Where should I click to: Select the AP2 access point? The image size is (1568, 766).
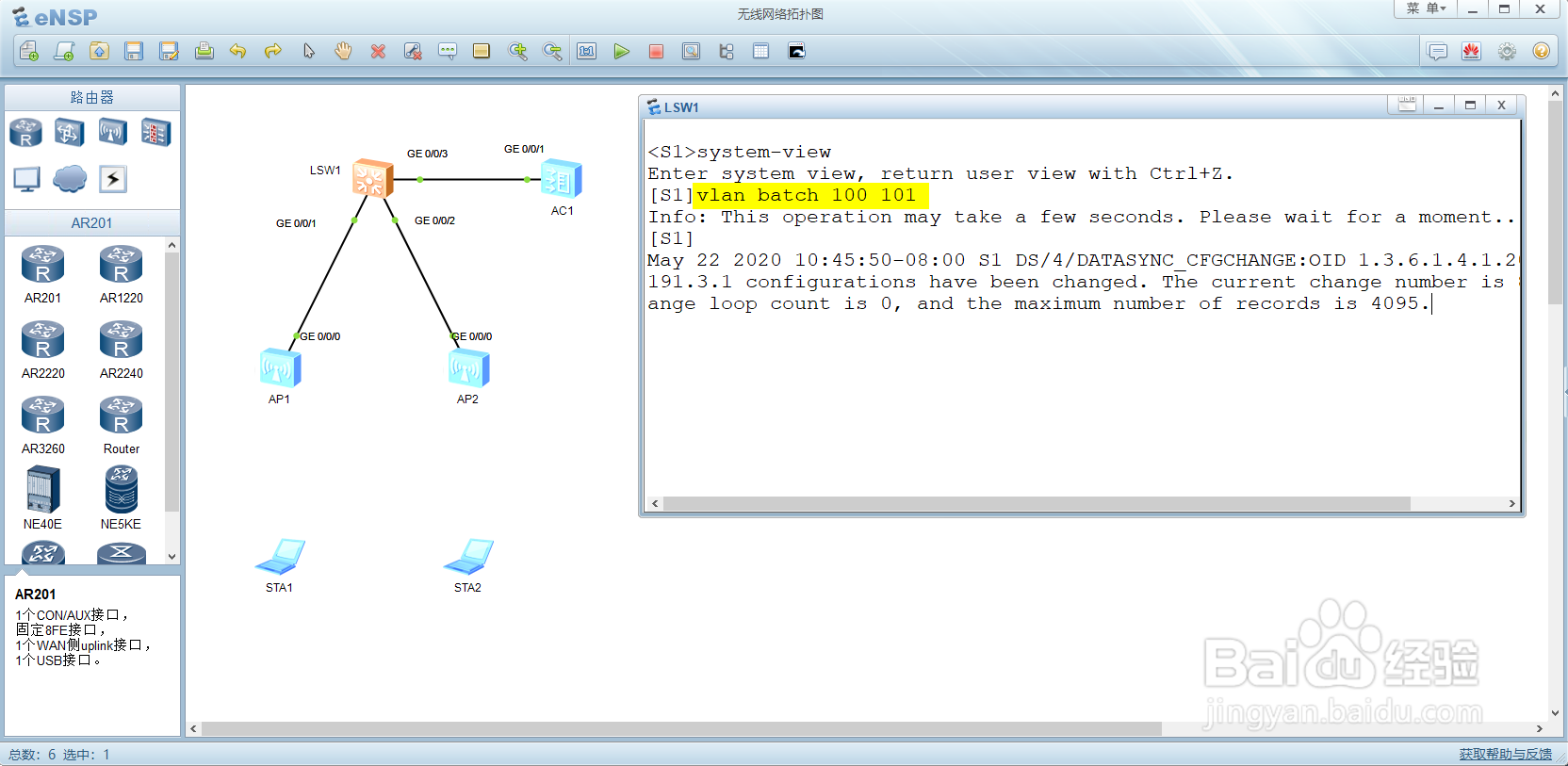[x=468, y=367]
